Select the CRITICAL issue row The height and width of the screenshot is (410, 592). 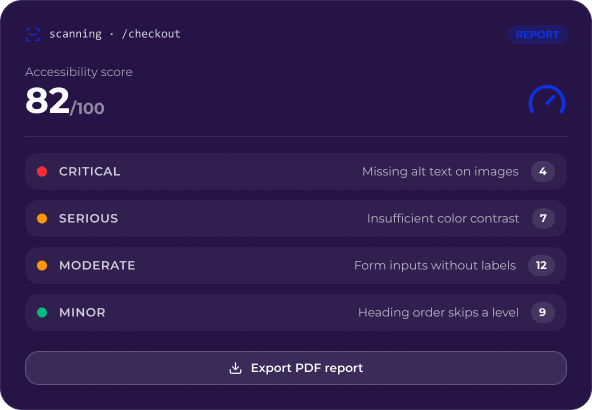coord(296,171)
